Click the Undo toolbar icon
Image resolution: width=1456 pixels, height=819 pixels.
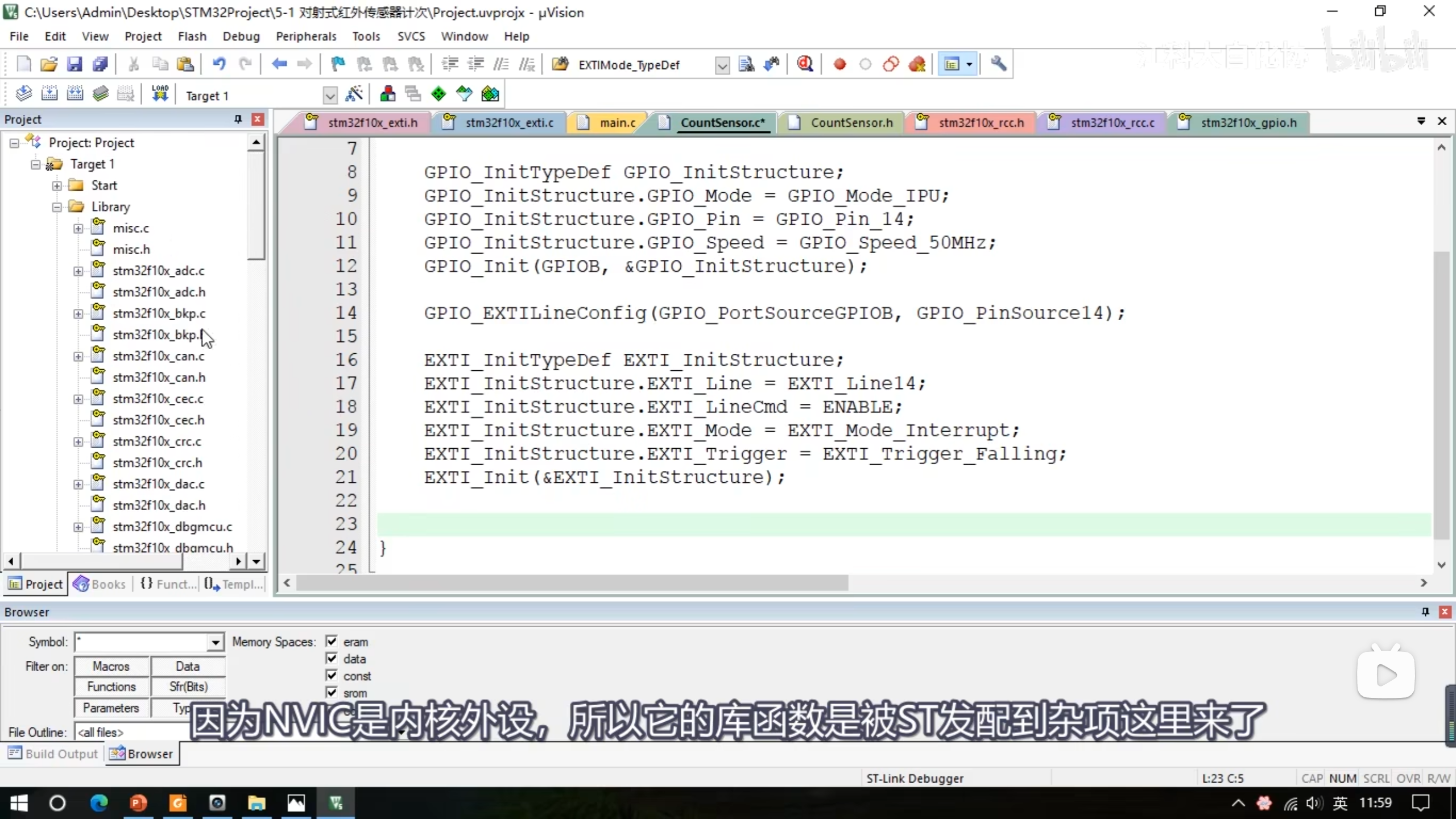[x=219, y=64]
